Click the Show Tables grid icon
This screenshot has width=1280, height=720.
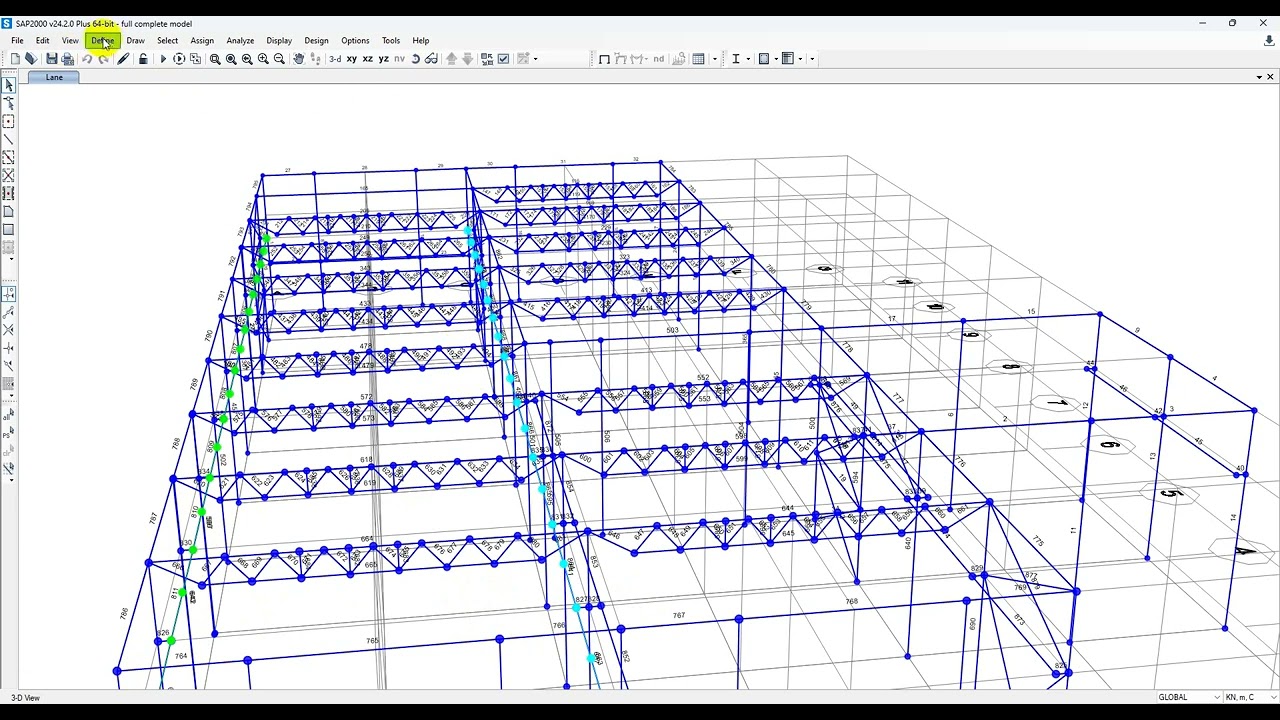[699, 59]
